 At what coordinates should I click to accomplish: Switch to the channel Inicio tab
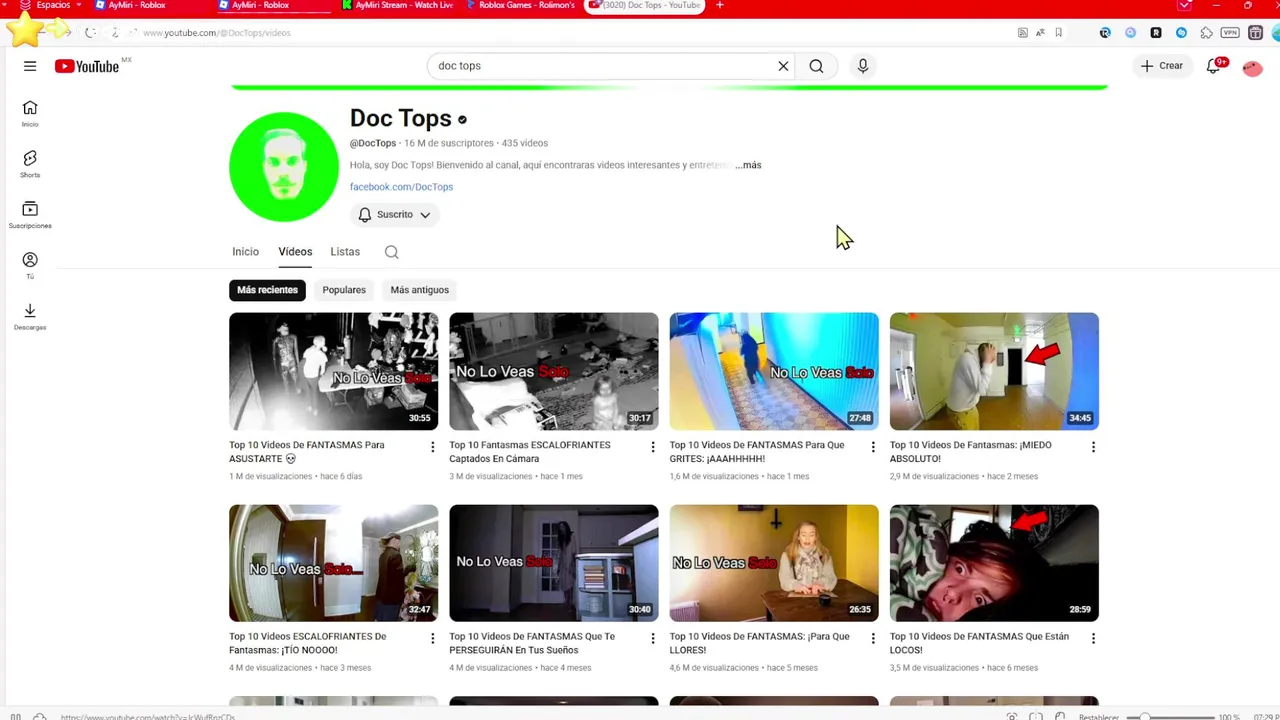245,252
